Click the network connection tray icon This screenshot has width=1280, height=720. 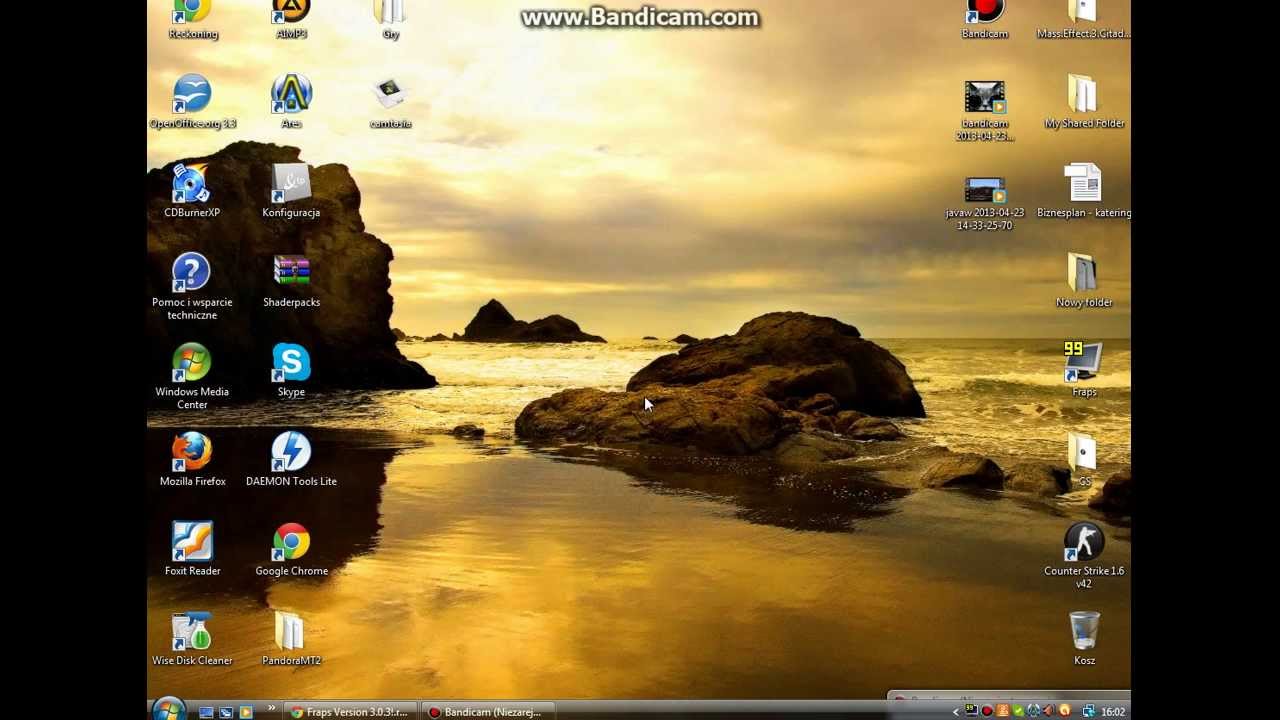point(1087,711)
